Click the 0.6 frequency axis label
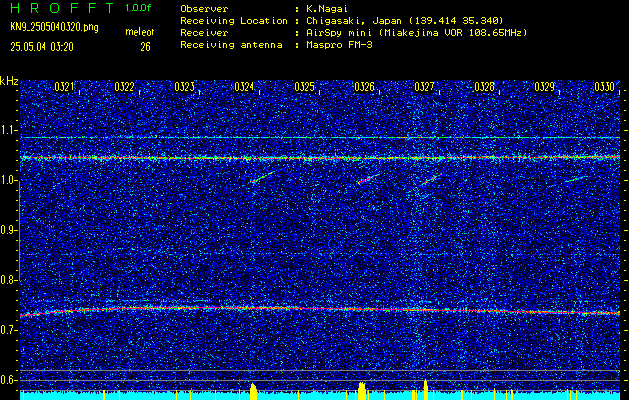The height and width of the screenshot is (400, 629). [x=8, y=380]
